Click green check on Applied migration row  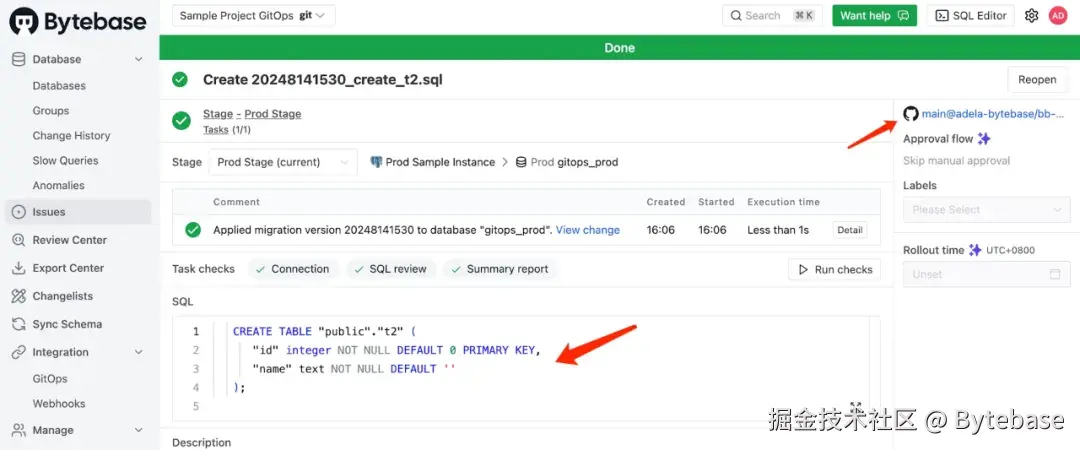(193, 230)
